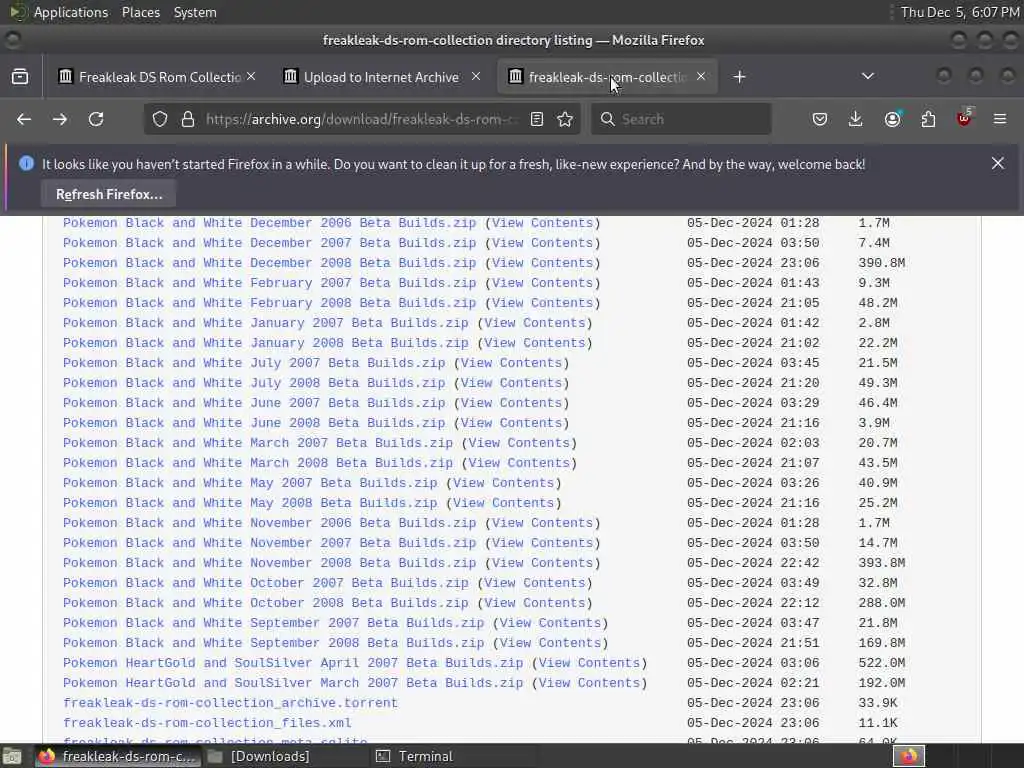The image size is (1024, 768).
Task: View Contents of January 2008 Beta Builds.zip
Action: [x=534, y=343]
